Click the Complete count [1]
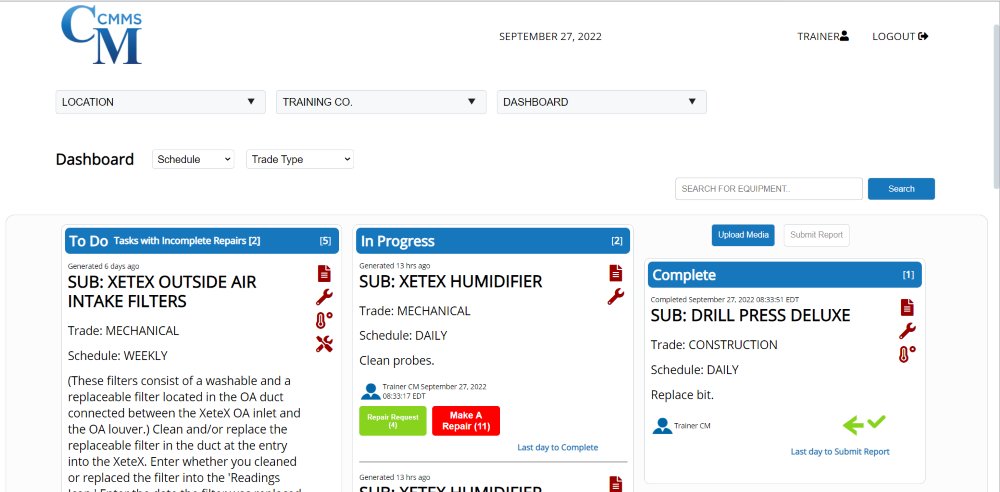The image size is (1000, 492). point(908,275)
